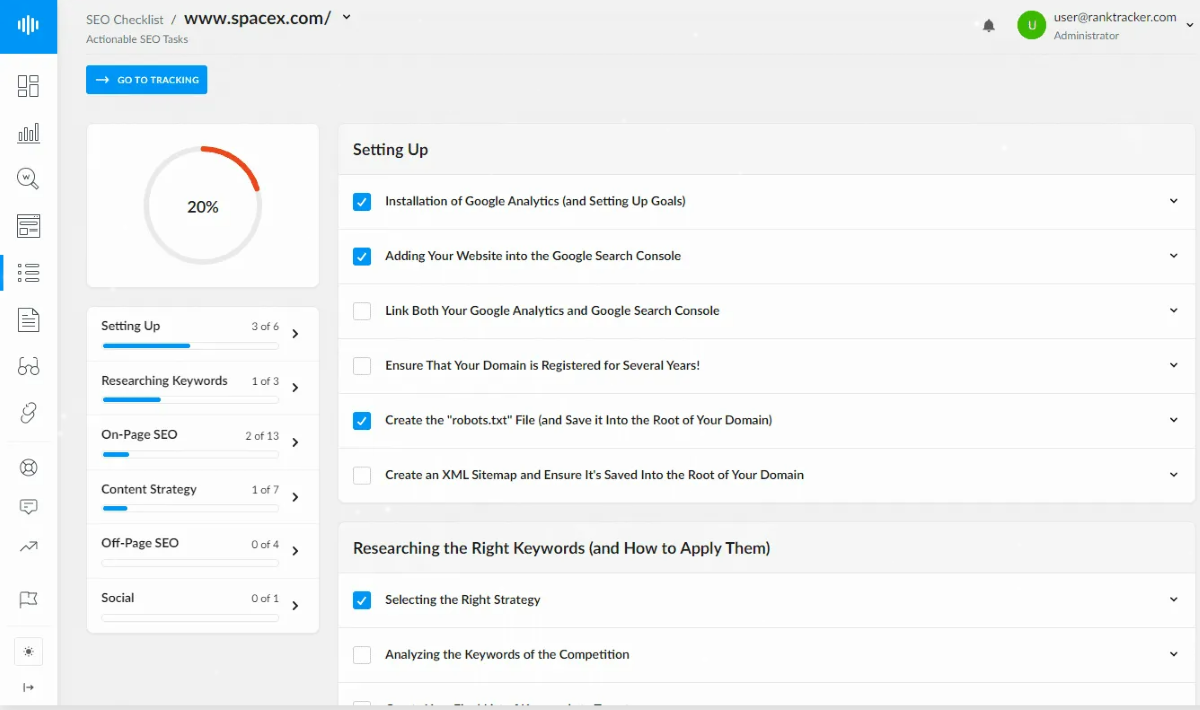Viewport: 1200px width, 710px height.
Task: Click user@ranktracker.com account name
Action: (1115, 17)
